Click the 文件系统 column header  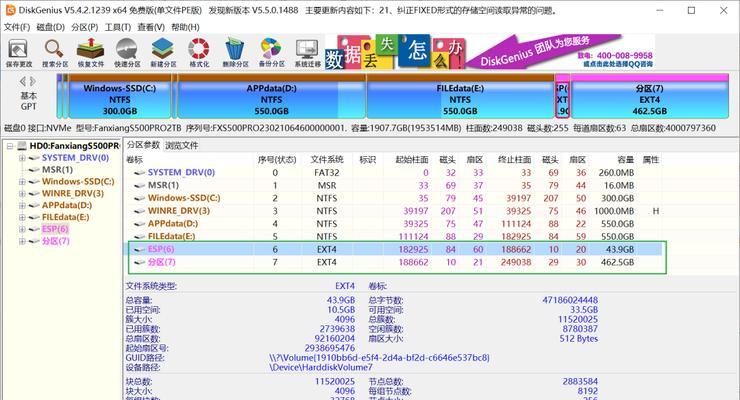[x=327, y=160]
